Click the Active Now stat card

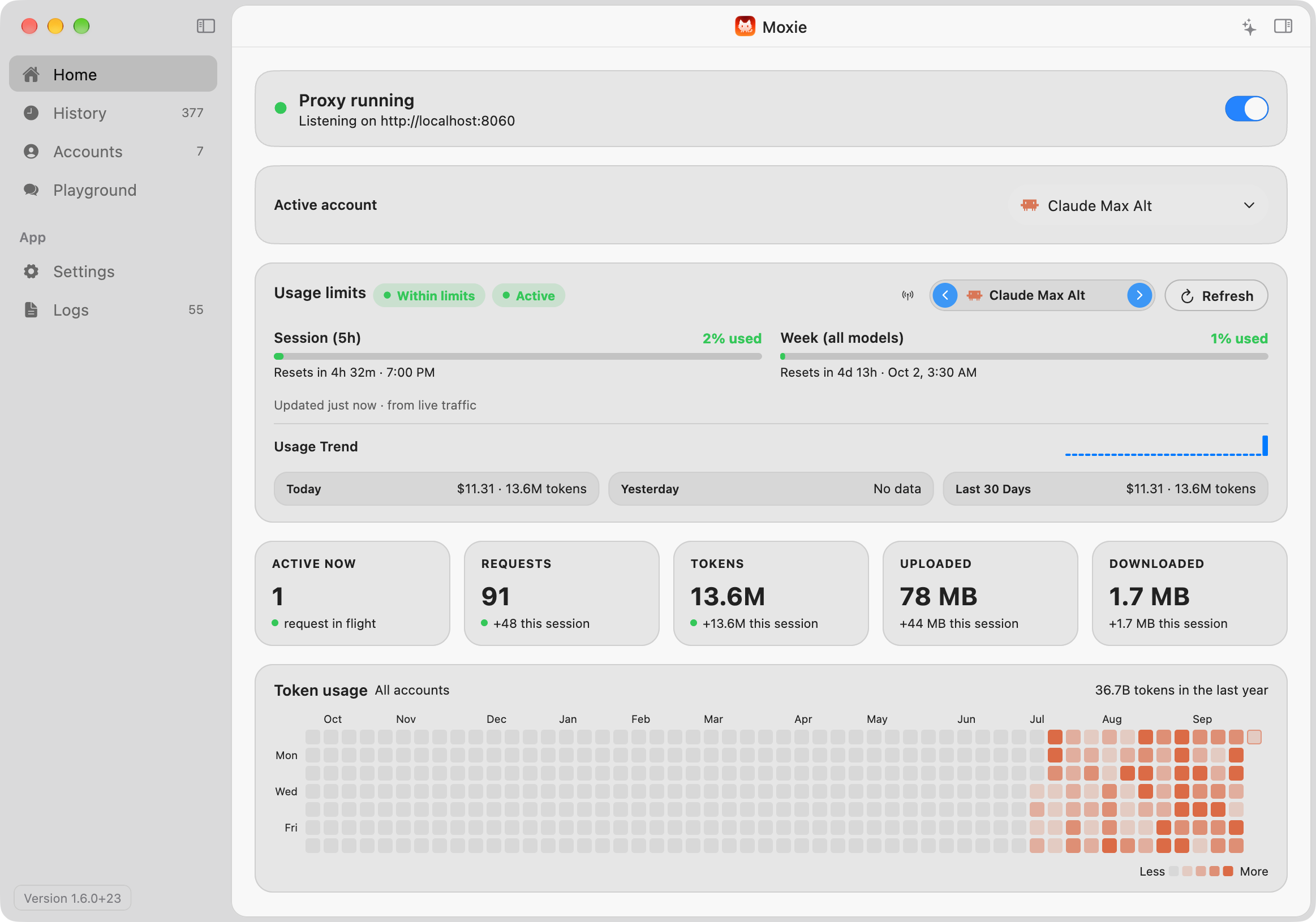[x=352, y=593]
